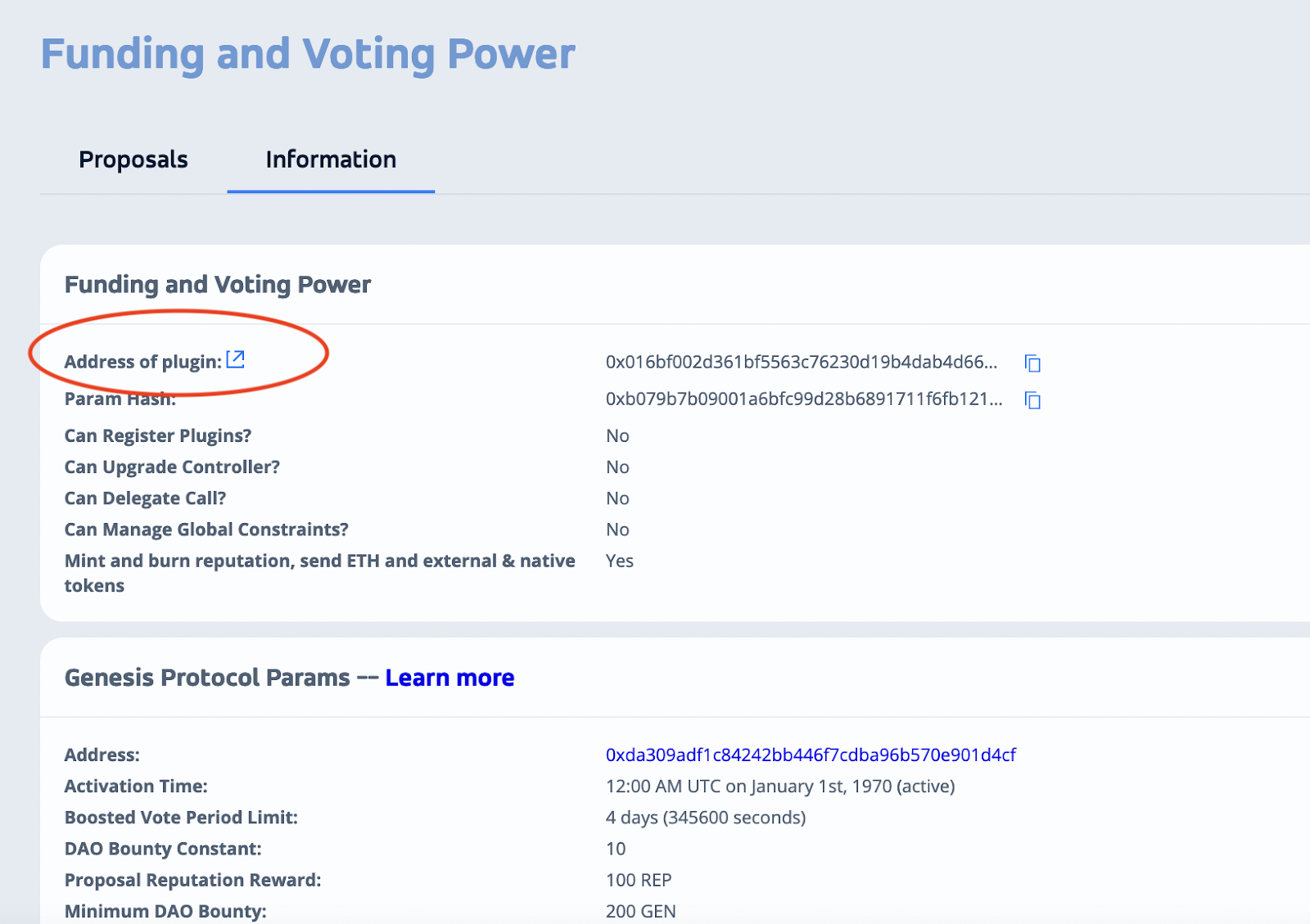The width and height of the screenshot is (1310, 924).
Task: Open the Learn more link
Action: [449, 678]
